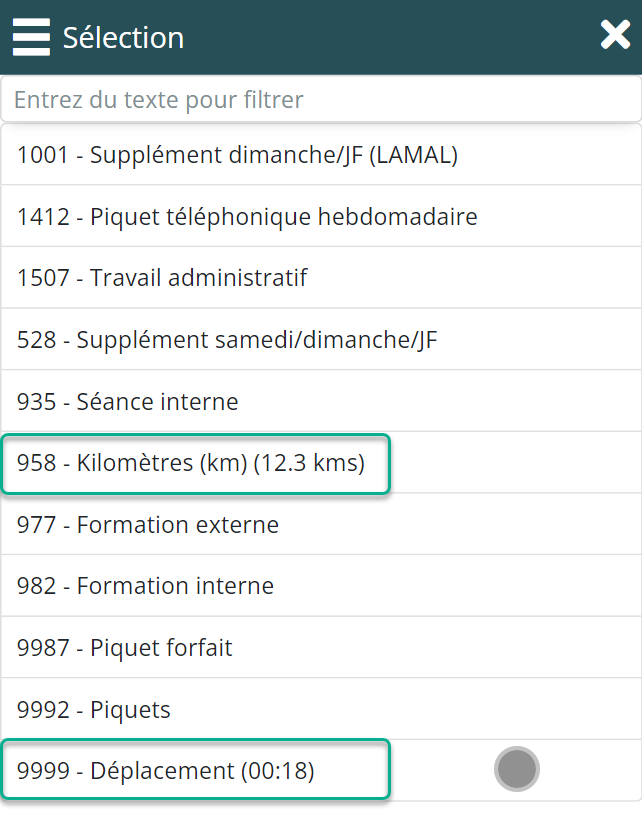The image size is (642, 828).
Task: Select 1507 - Travail administratif entry
Action: [162, 278]
